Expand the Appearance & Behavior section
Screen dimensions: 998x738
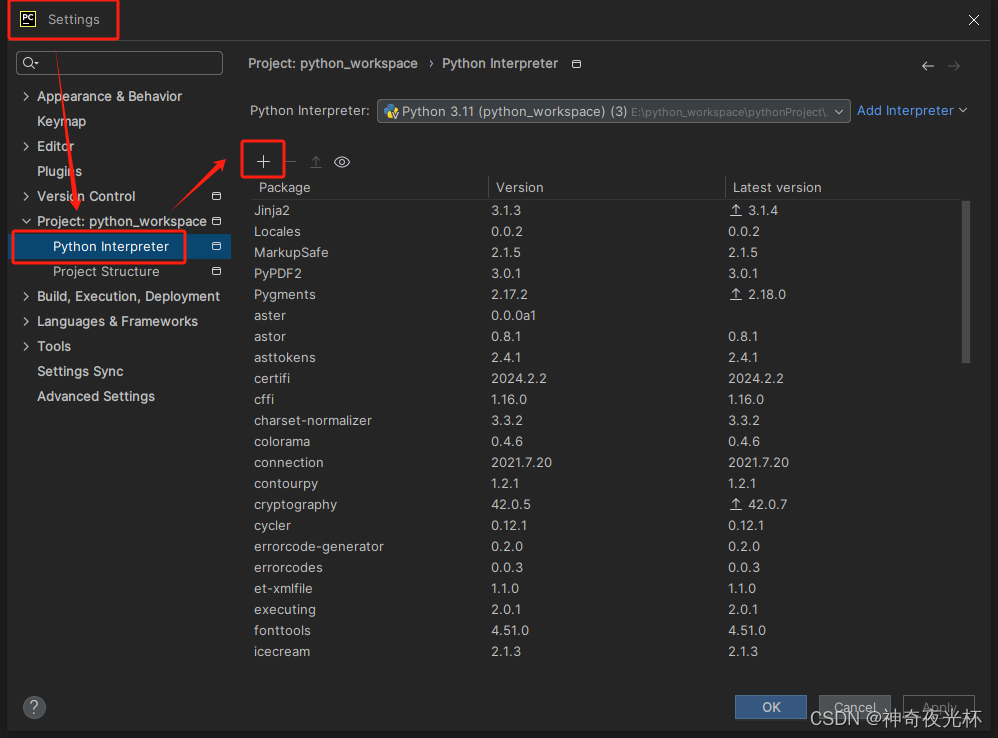(x=26, y=97)
